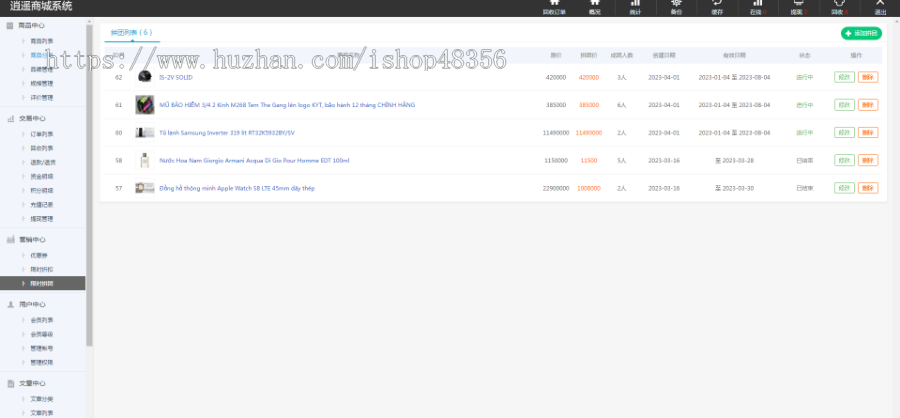This screenshot has height=418, width=900.
Task: Click the date range ending 2023-03-28
Action: (734, 160)
